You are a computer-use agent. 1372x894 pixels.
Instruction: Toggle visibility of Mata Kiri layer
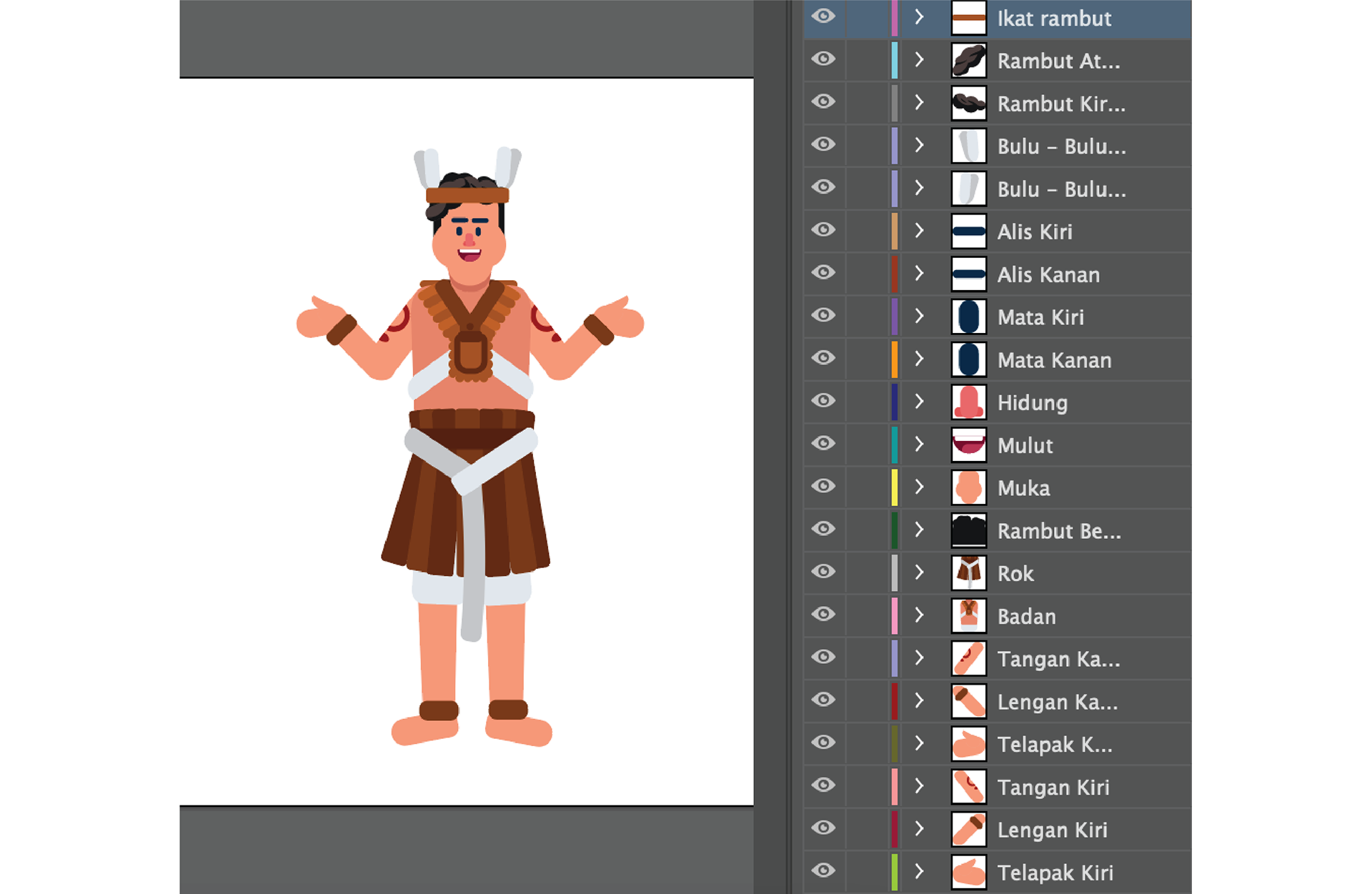coord(823,315)
